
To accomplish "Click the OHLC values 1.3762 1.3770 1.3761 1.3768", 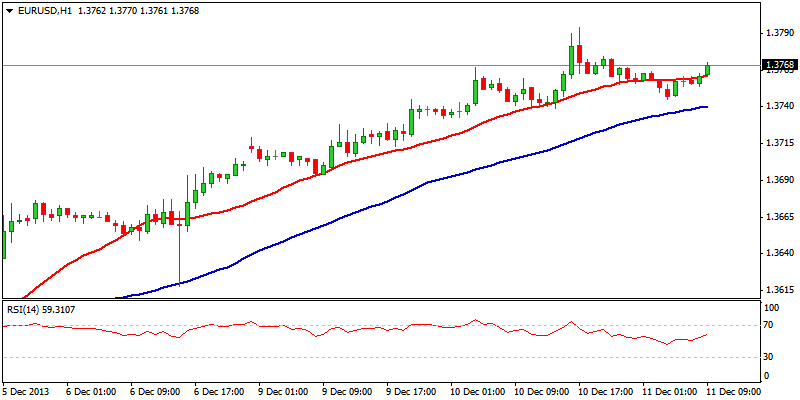I will [138, 10].
